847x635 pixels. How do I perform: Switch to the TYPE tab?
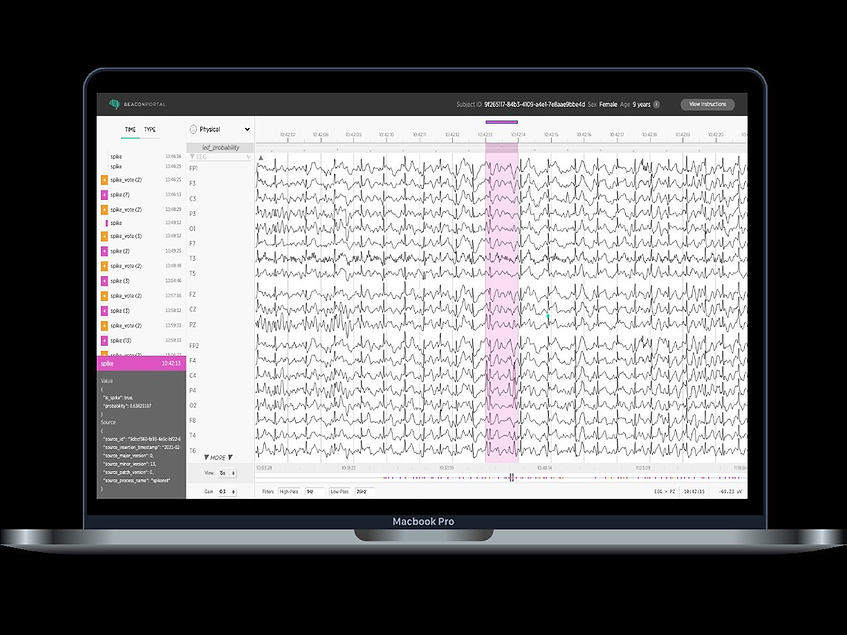point(152,129)
